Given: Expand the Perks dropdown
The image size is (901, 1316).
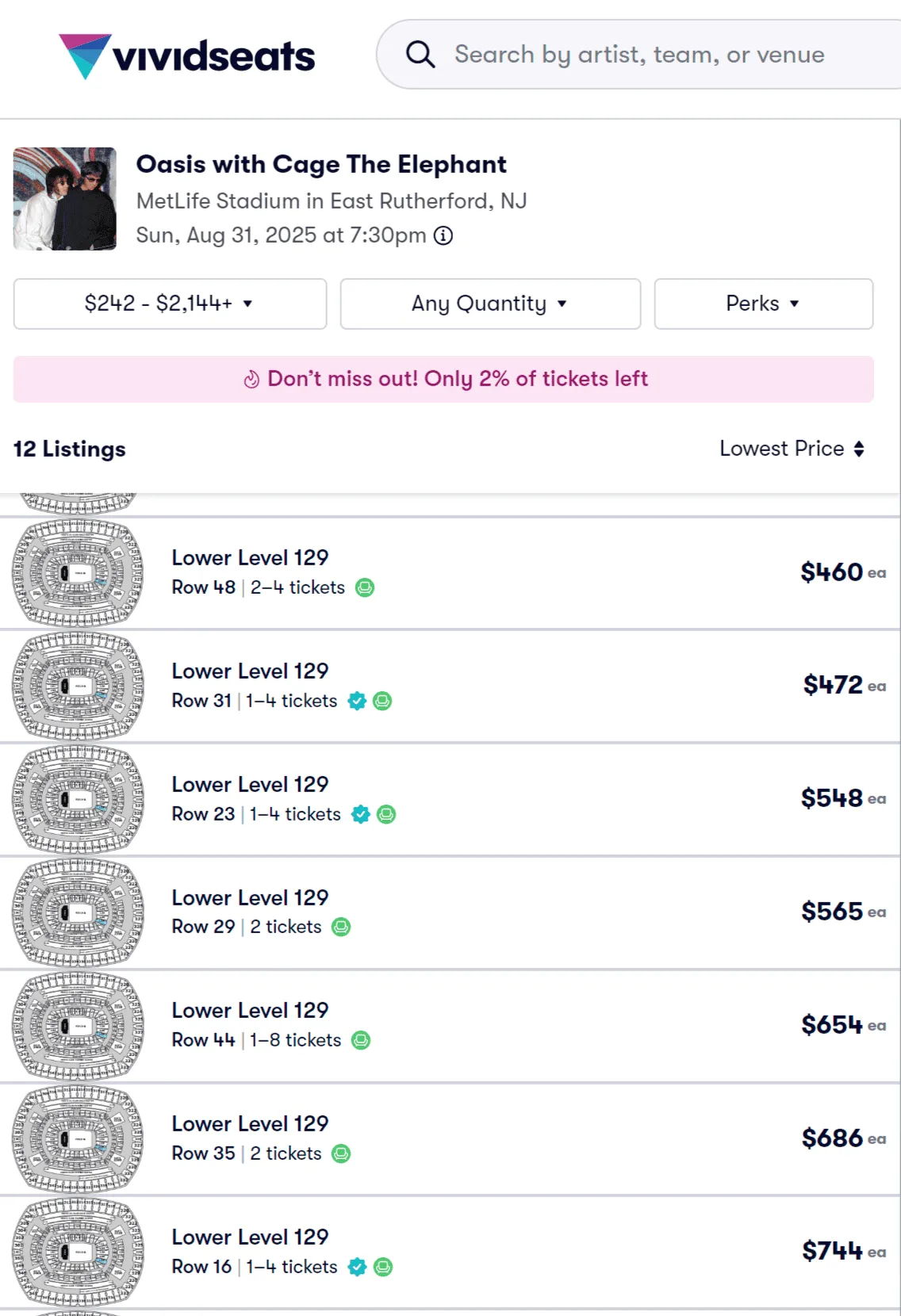Looking at the screenshot, I should click(x=762, y=304).
